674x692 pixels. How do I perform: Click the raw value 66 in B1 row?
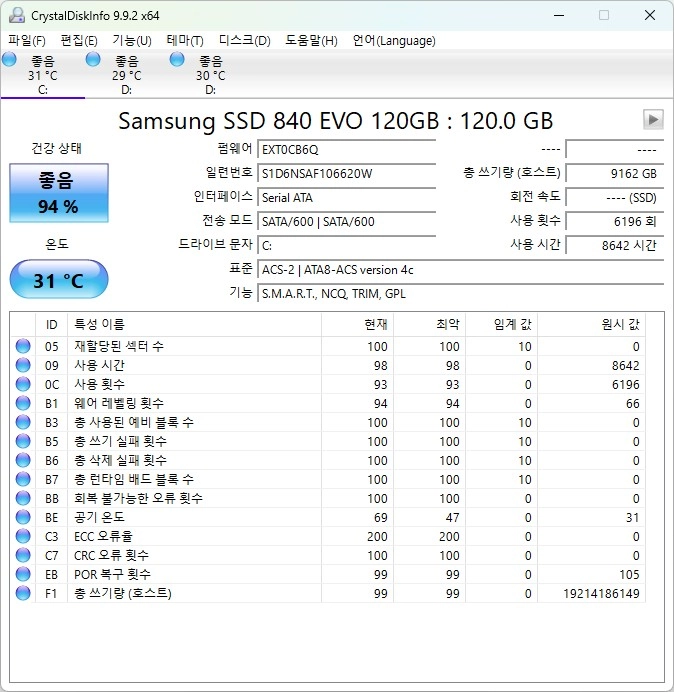pos(633,403)
